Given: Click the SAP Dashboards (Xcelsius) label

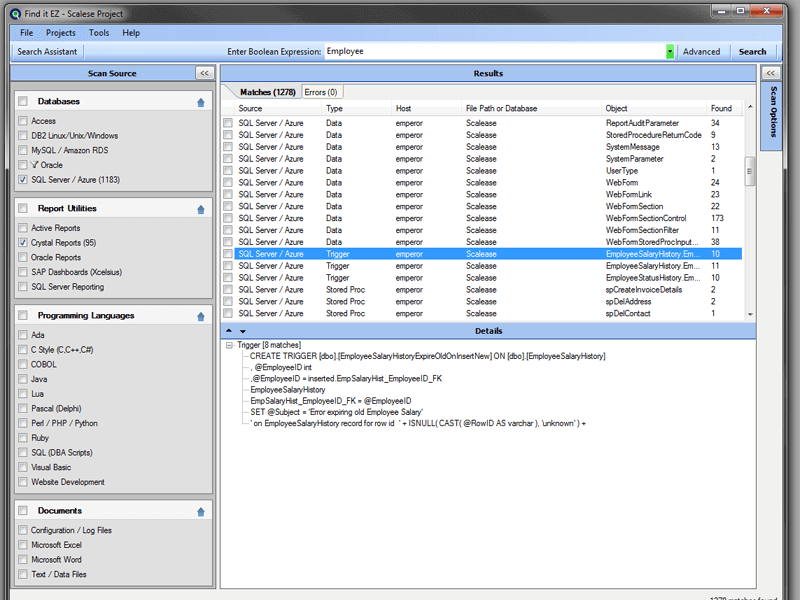Looking at the screenshot, I should click(x=77, y=272).
